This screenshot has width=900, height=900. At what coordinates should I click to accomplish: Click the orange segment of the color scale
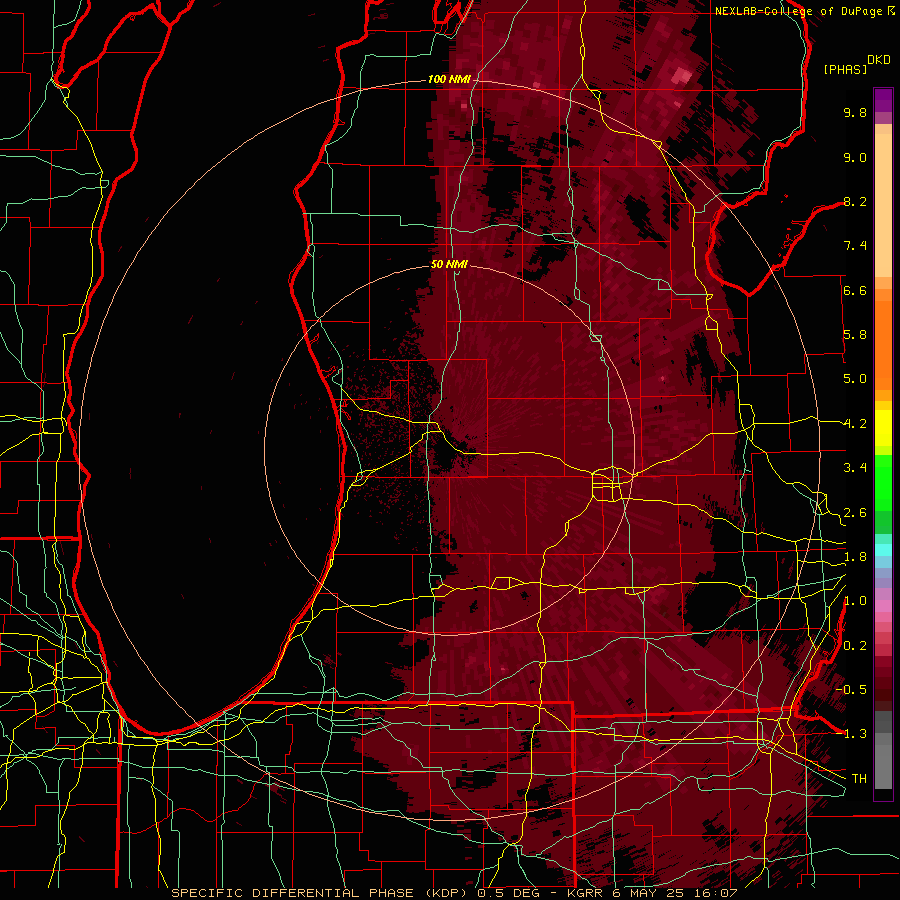883,344
